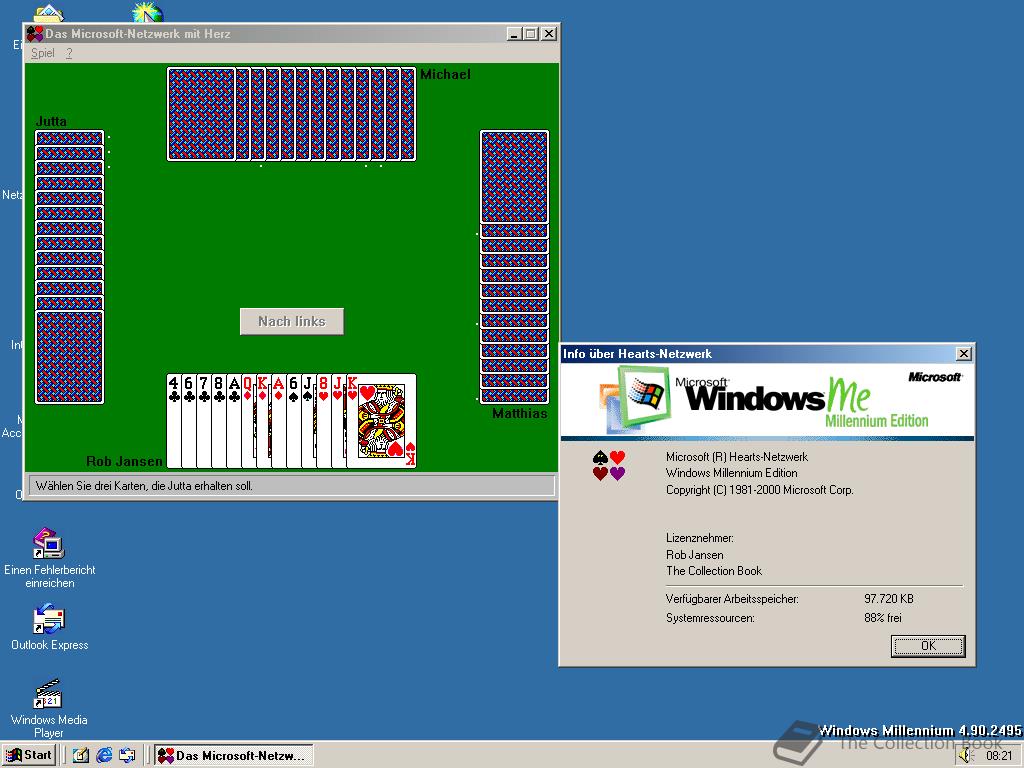
Task: Close the Info über Hearts-Netzwerk dialog
Action: coord(963,353)
